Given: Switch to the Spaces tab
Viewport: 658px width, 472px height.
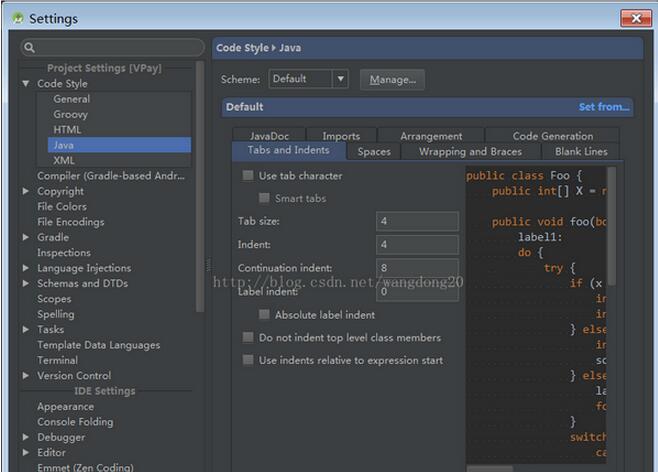Looking at the screenshot, I should pyautogui.click(x=374, y=151).
